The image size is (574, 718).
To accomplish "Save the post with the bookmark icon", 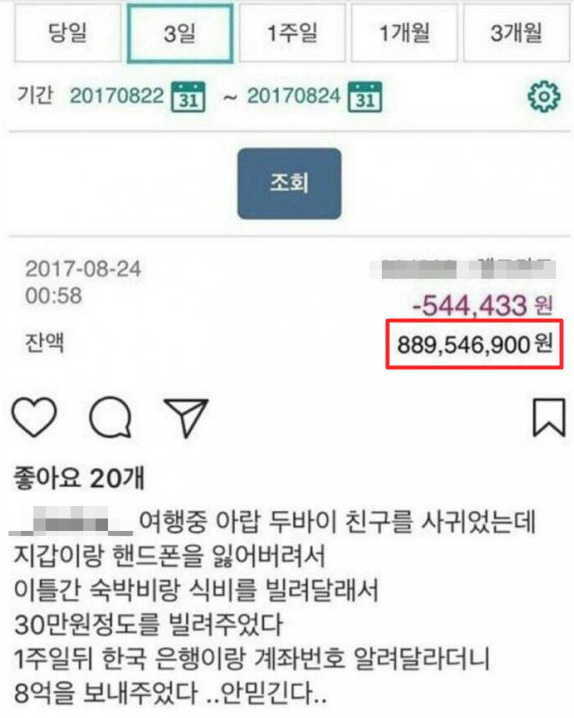I will pos(549,417).
